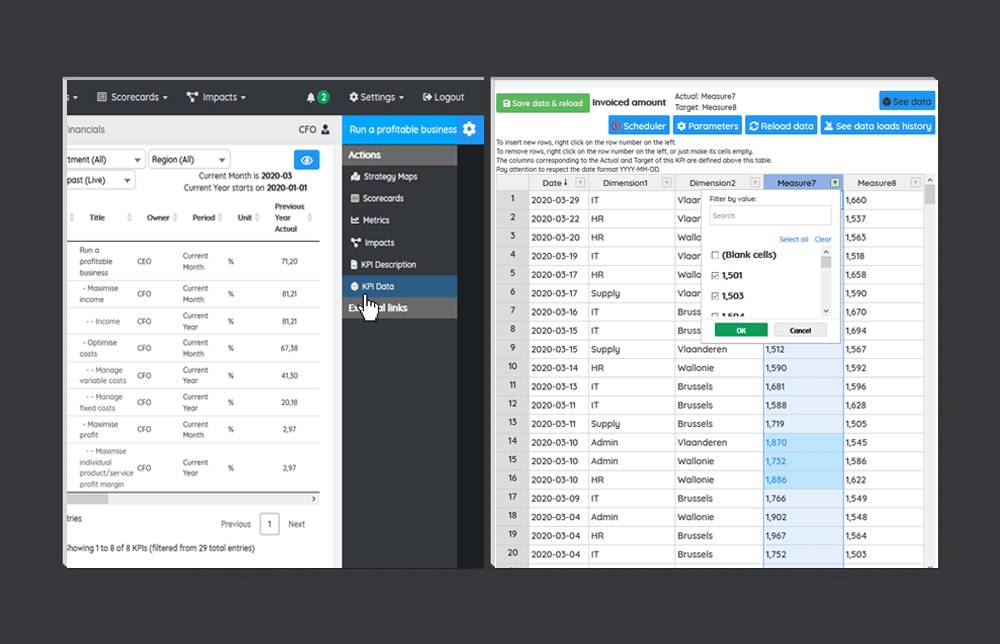Open the Scorecards menu in the top bar

pyautogui.click(x=133, y=97)
